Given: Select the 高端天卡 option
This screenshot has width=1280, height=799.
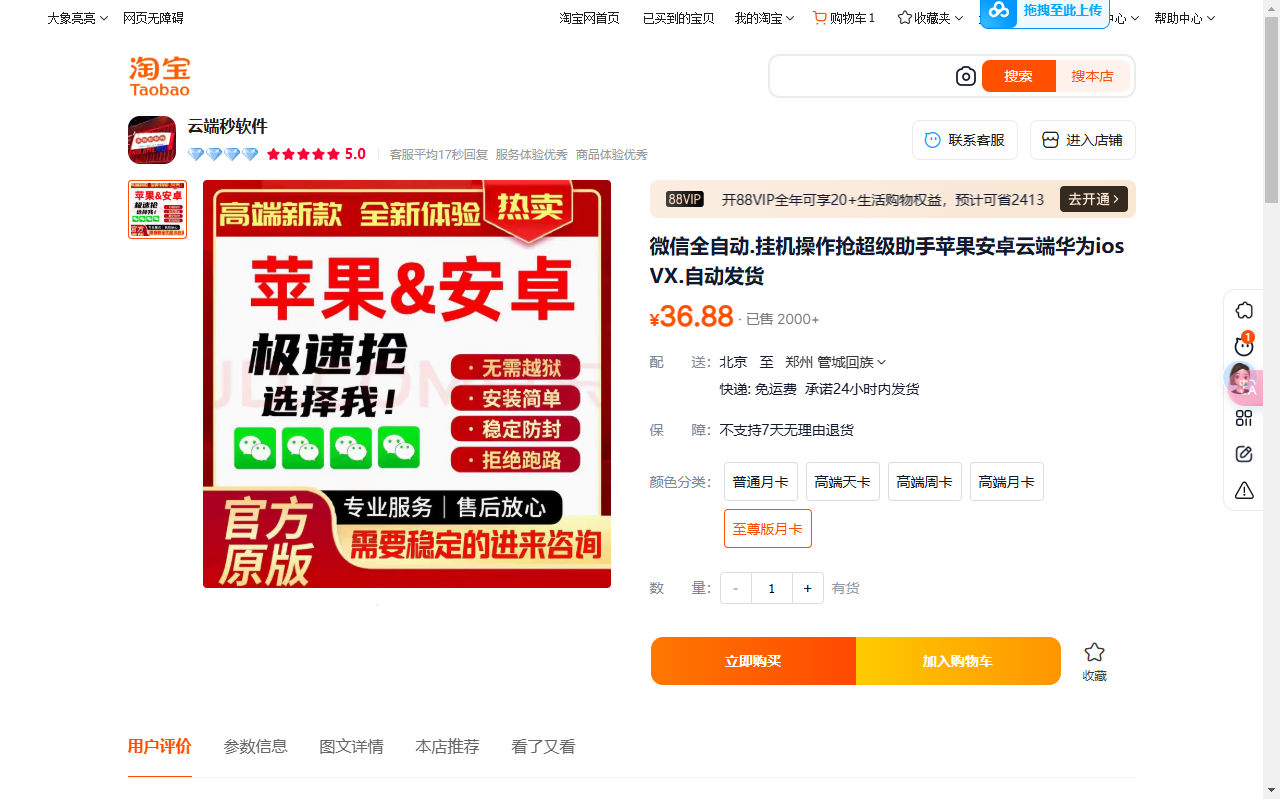Looking at the screenshot, I should point(843,482).
